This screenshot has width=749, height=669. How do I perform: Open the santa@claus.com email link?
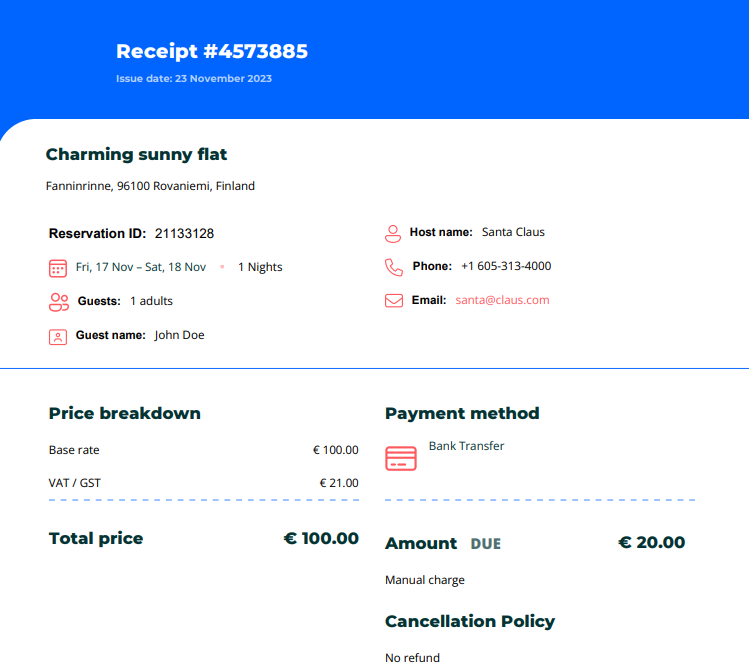point(502,300)
